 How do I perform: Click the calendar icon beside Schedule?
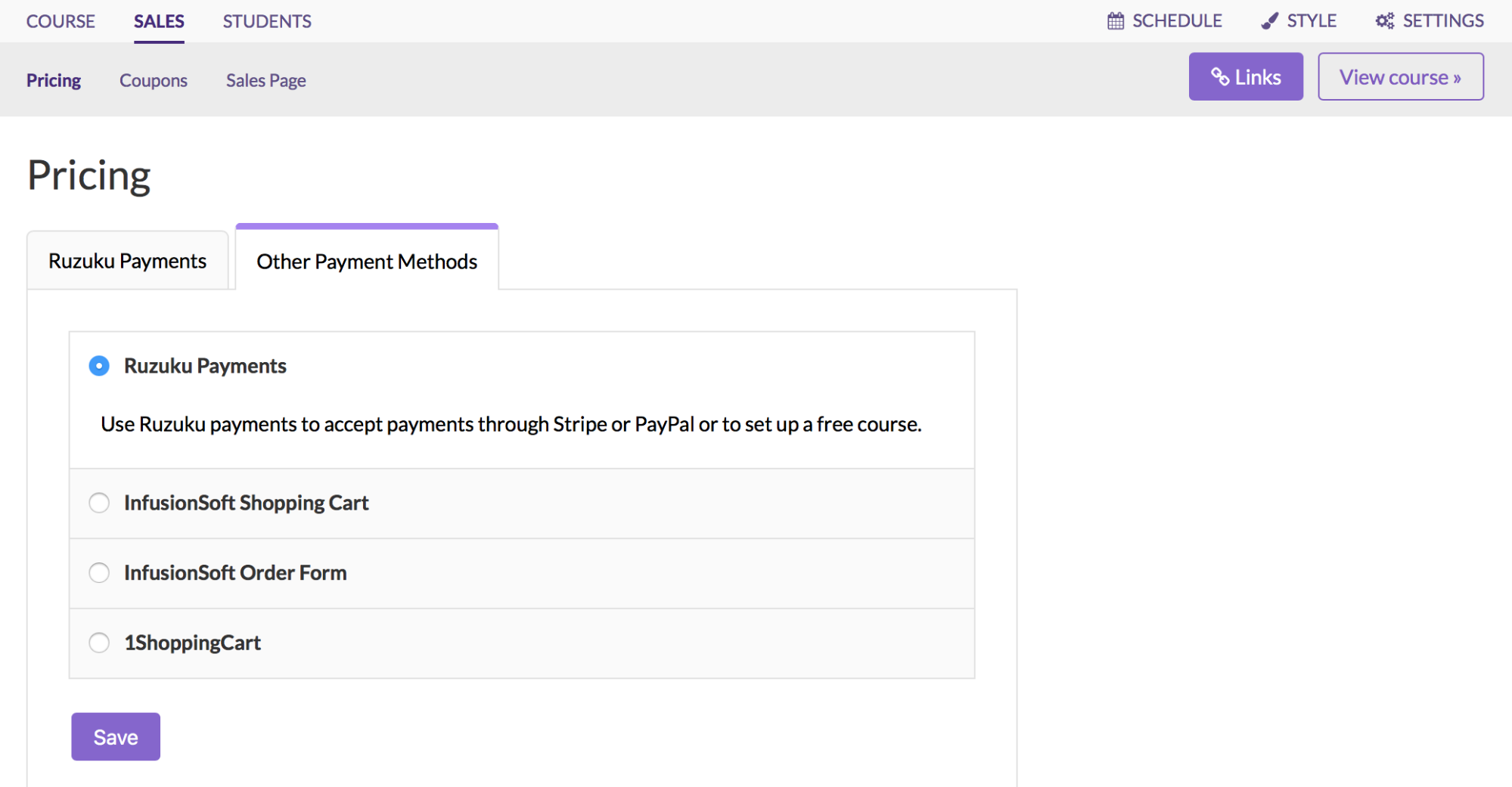(x=1115, y=21)
